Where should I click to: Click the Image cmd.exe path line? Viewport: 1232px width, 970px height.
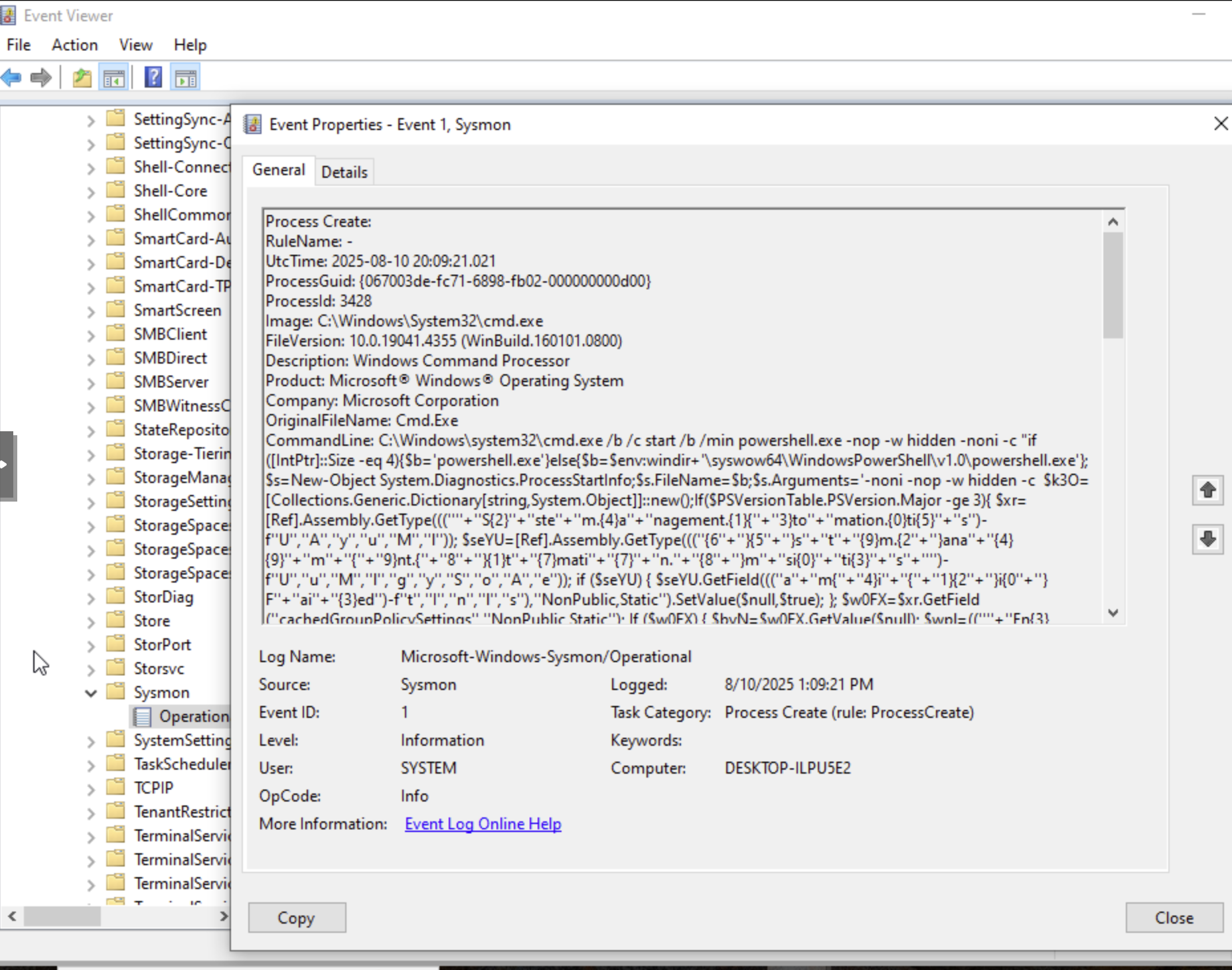404,321
